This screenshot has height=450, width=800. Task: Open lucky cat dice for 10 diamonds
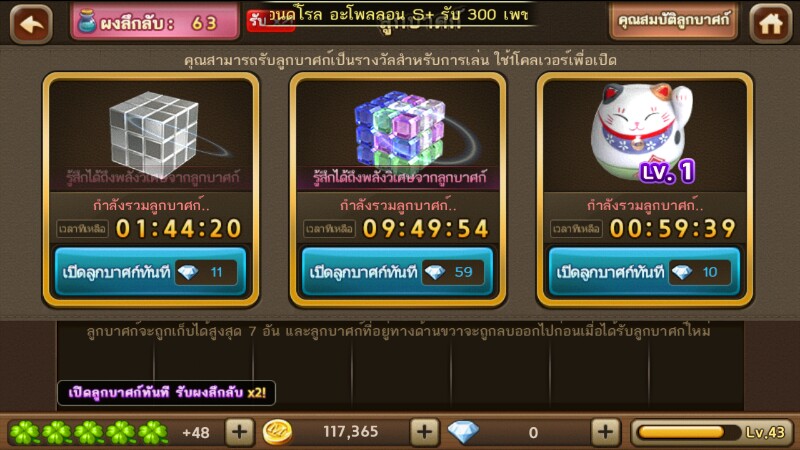(644, 272)
